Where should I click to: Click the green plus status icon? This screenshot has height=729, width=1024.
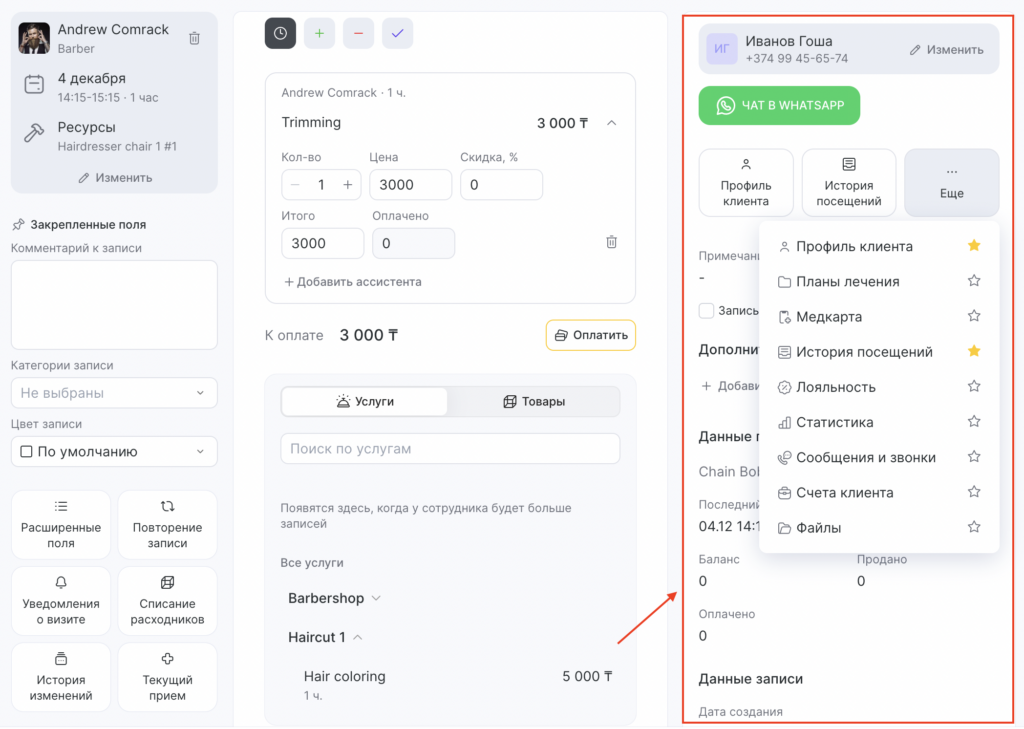pos(319,33)
